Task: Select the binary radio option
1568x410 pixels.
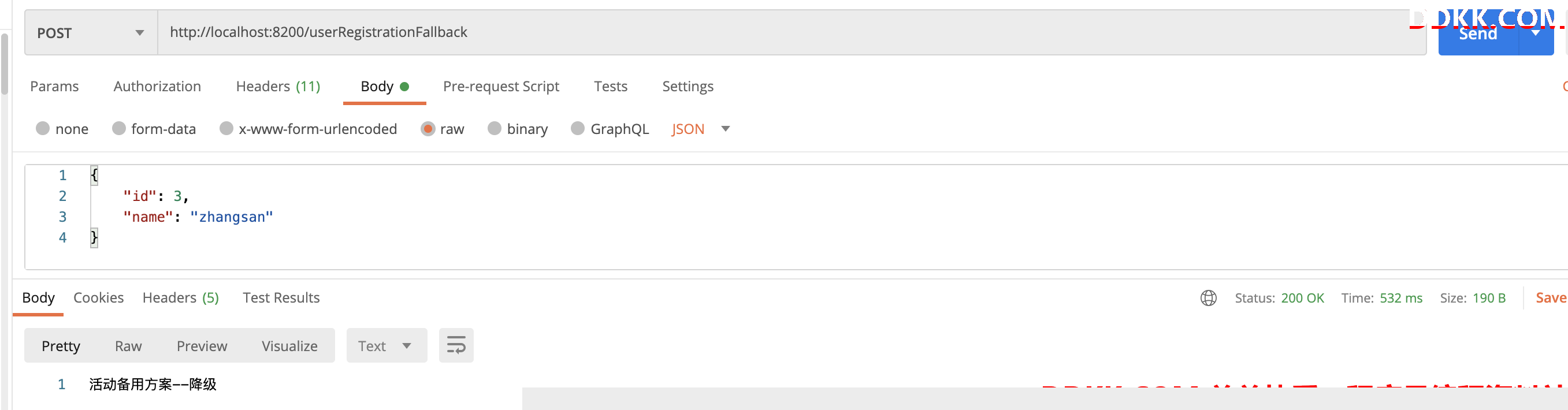Action: pyautogui.click(x=495, y=128)
